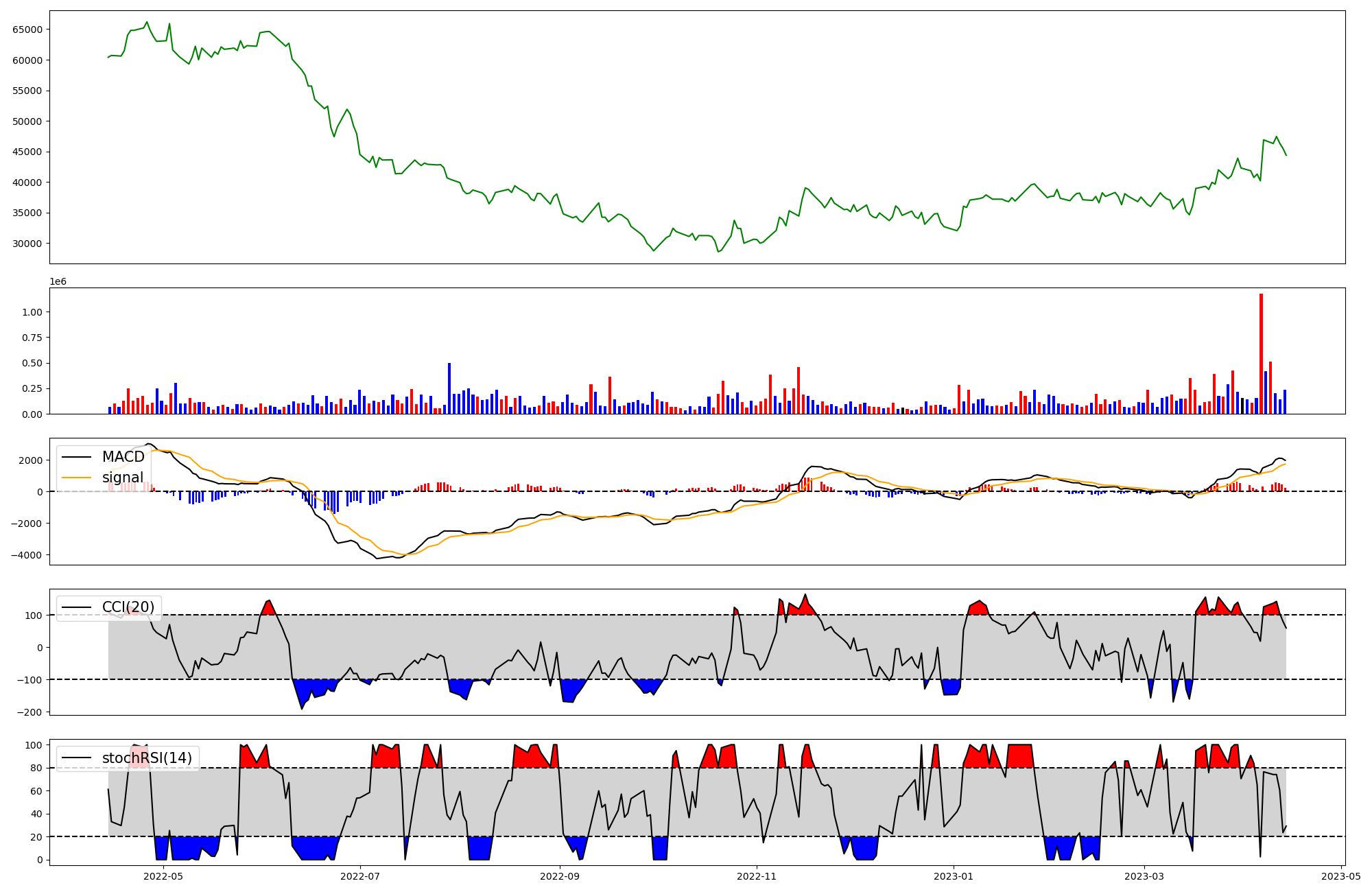The height and width of the screenshot is (892, 1372).
Task: Click the −200 CCI axis tick label
Action: click(x=28, y=712)
